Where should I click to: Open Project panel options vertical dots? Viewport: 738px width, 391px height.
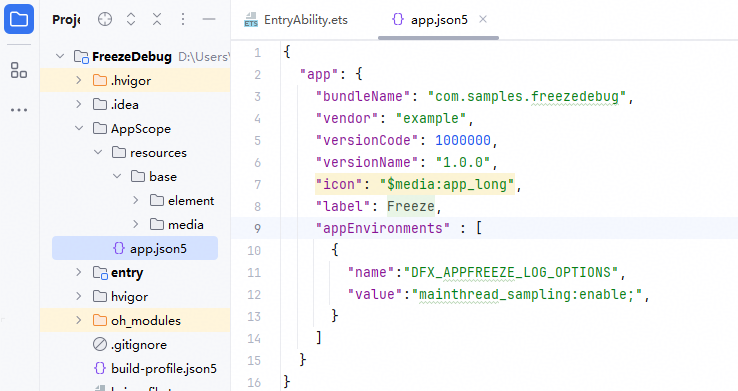pos(183,19)
